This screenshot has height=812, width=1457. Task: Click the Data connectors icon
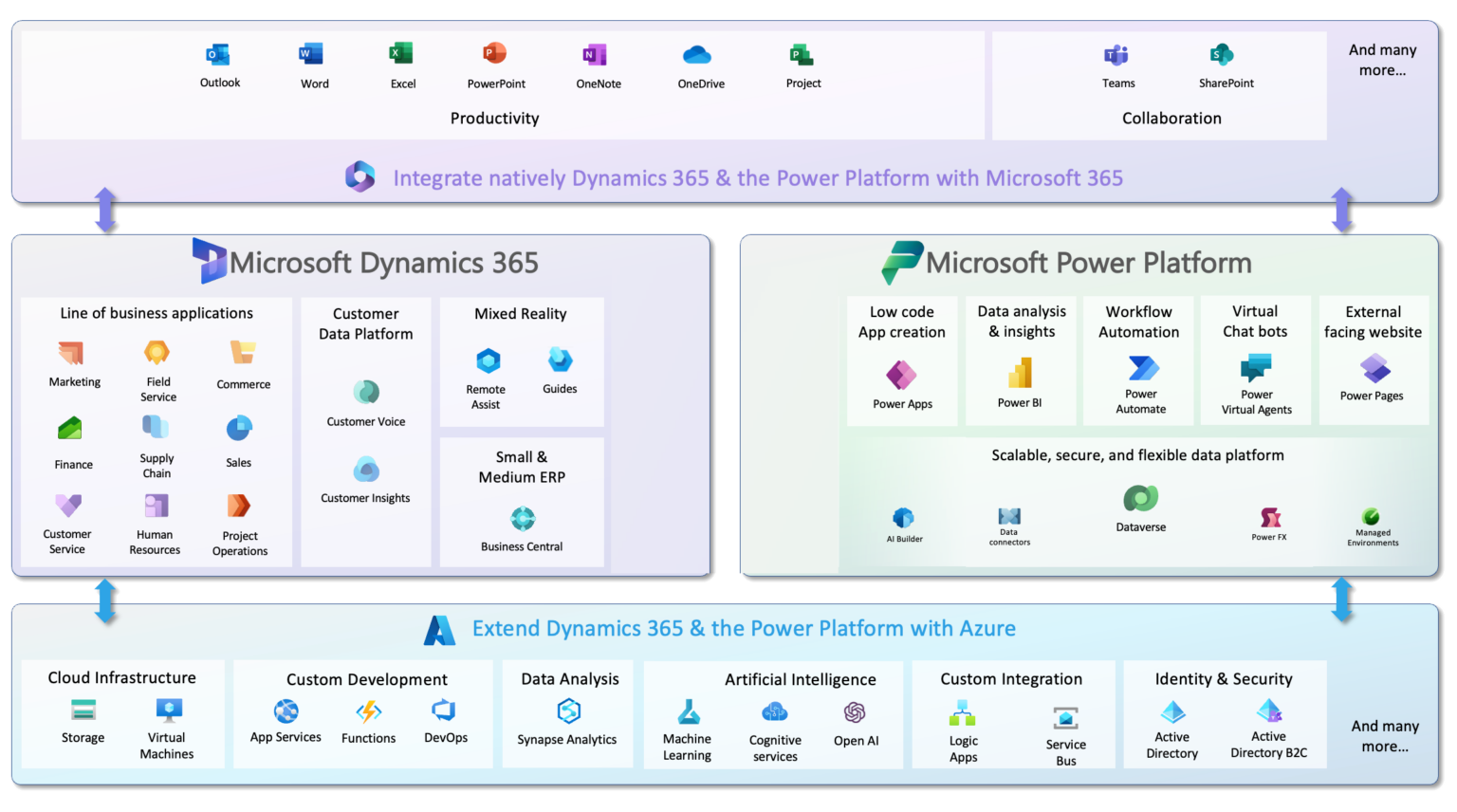tap(1009, 517)
